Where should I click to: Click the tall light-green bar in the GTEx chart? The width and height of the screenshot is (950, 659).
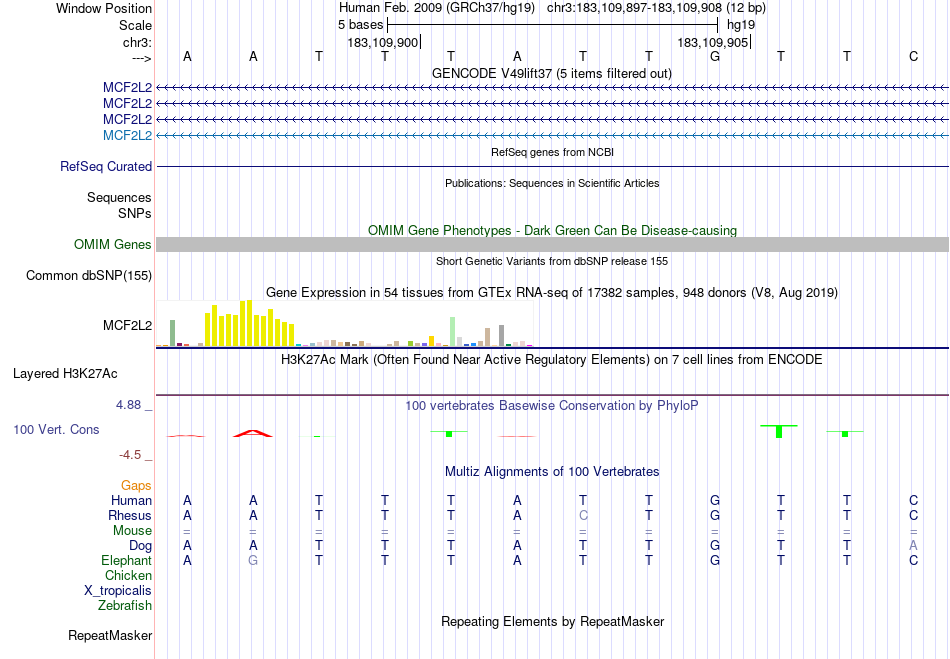pyautogui.click(x=453, y=331)
